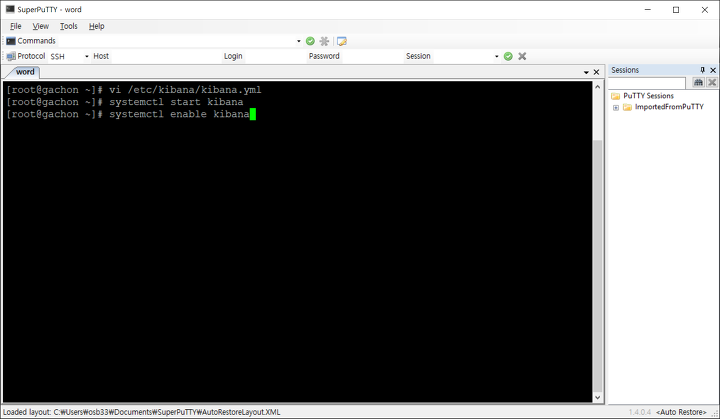720x419 pixels.
Task: Open the File menu
Action: (x=16, y=26)
